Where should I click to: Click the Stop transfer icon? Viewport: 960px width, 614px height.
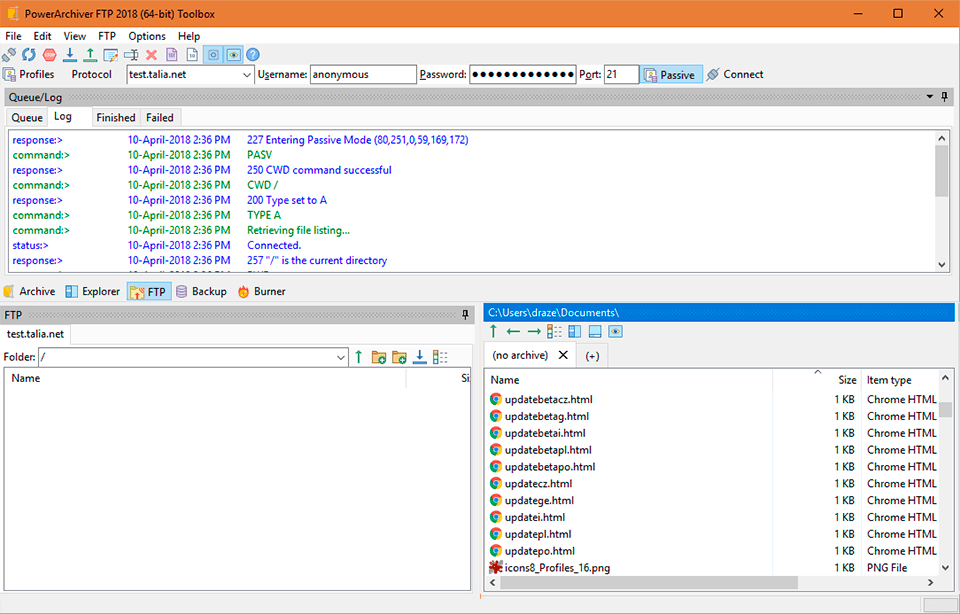48,55
